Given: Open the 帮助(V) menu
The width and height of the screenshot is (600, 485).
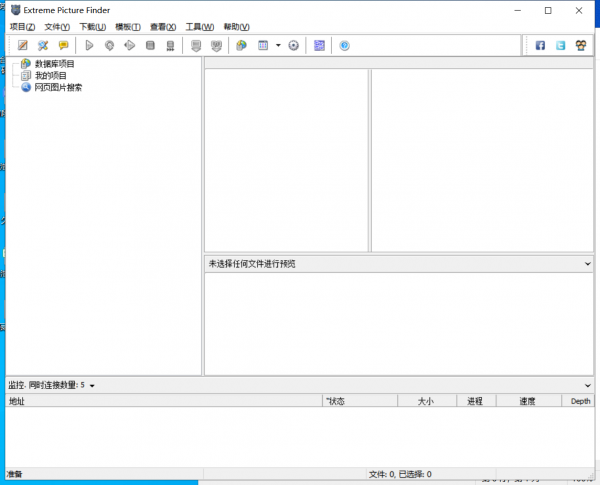Looking at the screenshot, I should 236,27.
